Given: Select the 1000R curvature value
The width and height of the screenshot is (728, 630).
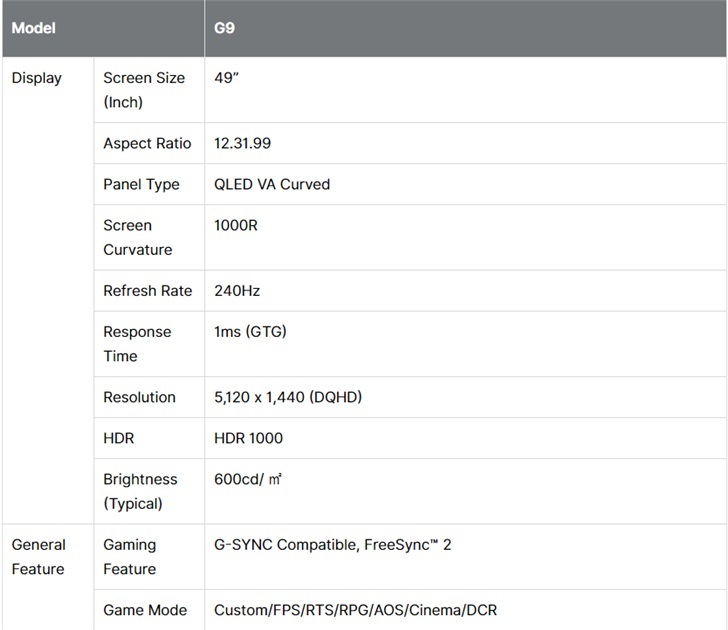Looking at the screenshot, I should (x=236, y=225).
